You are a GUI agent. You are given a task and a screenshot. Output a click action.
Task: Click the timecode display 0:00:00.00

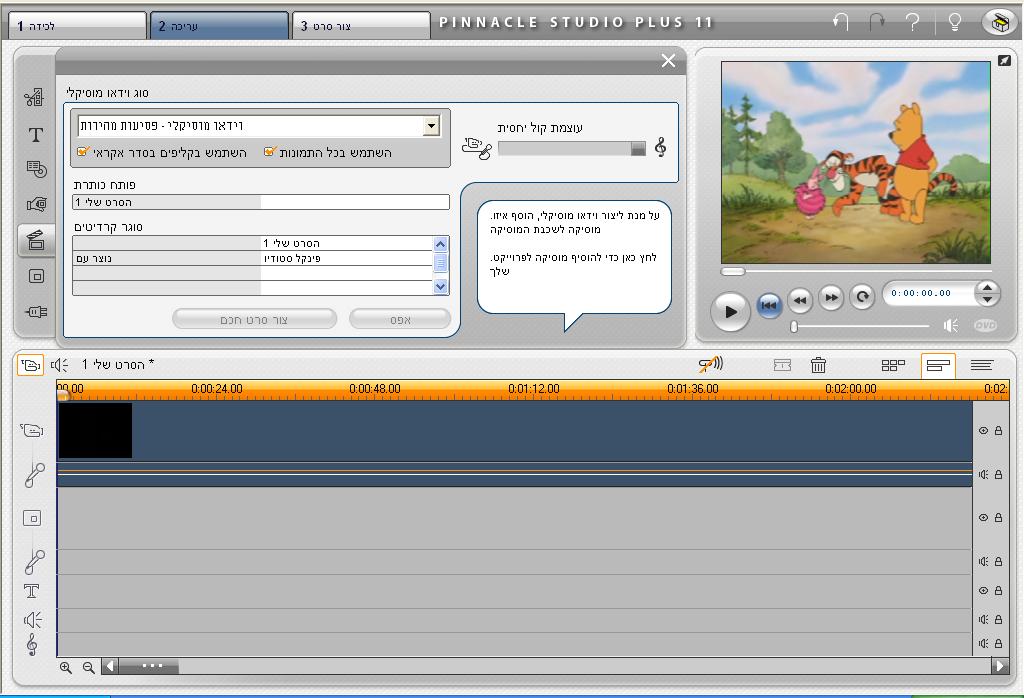tap(921, 293)
